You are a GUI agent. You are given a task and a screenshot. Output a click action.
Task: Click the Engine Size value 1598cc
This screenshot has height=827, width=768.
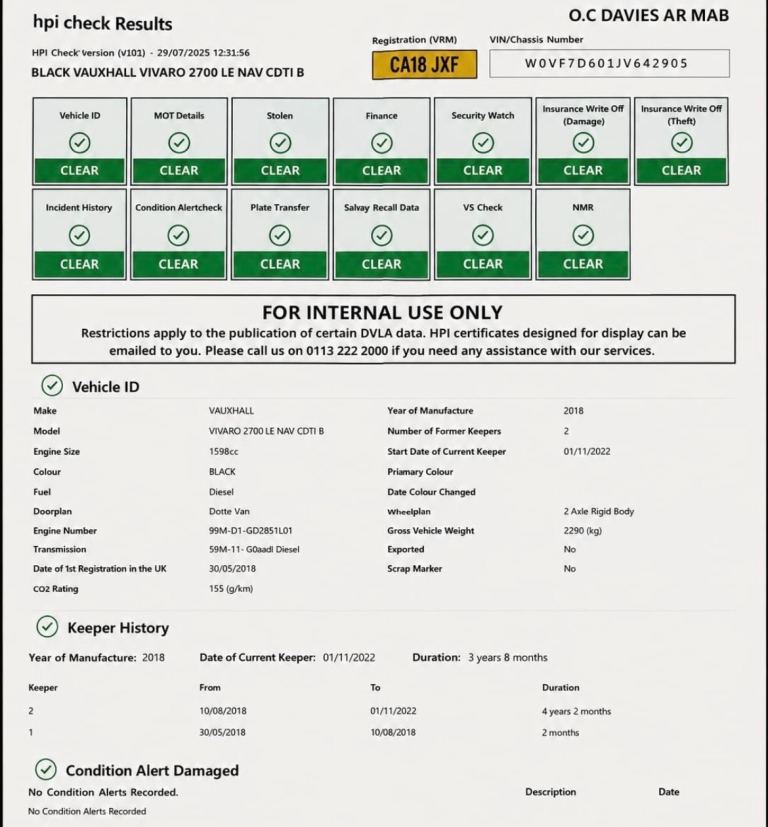[224, 451]
